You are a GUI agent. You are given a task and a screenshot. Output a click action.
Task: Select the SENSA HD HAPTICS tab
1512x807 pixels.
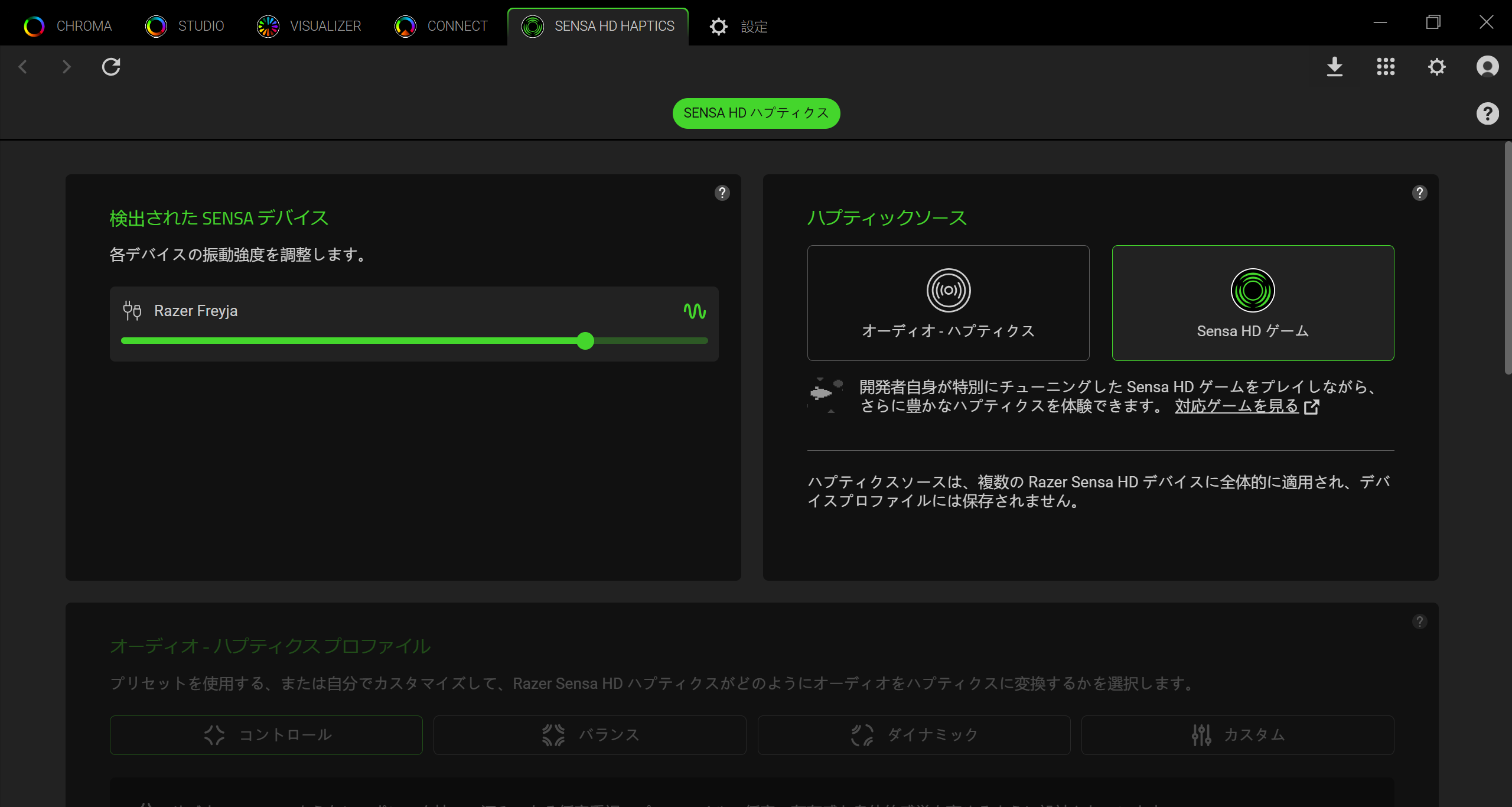pyautogui.click(x=598, y=26)
